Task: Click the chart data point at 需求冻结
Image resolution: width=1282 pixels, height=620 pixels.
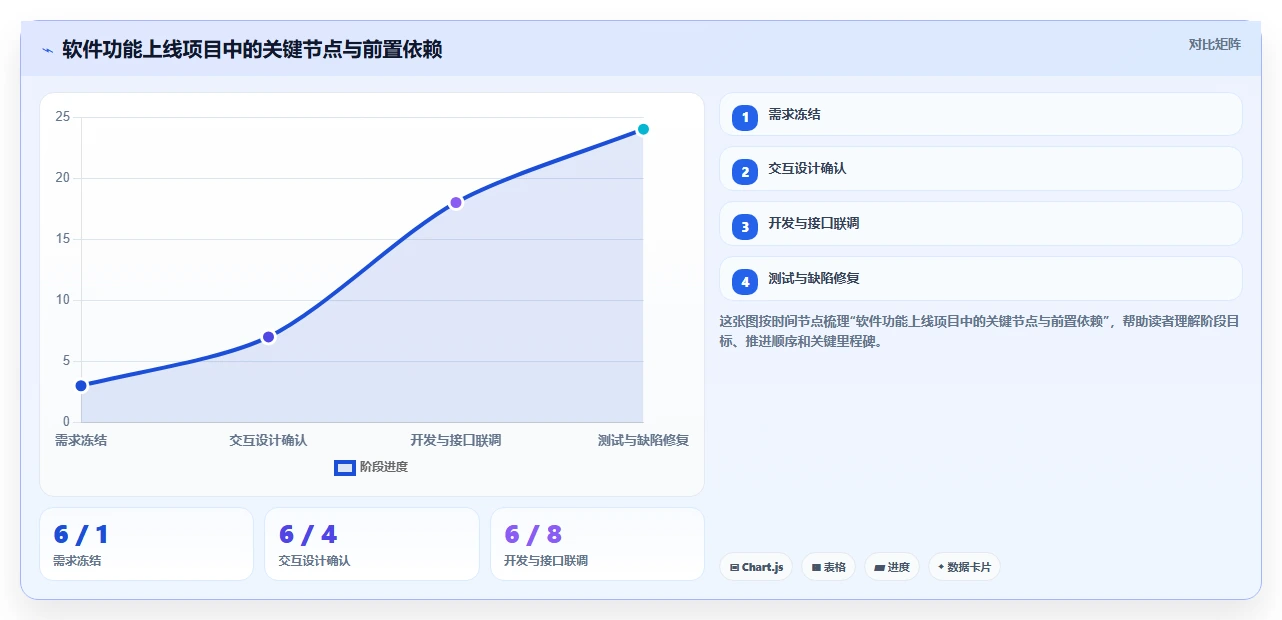Action: [x=81, y=386]
